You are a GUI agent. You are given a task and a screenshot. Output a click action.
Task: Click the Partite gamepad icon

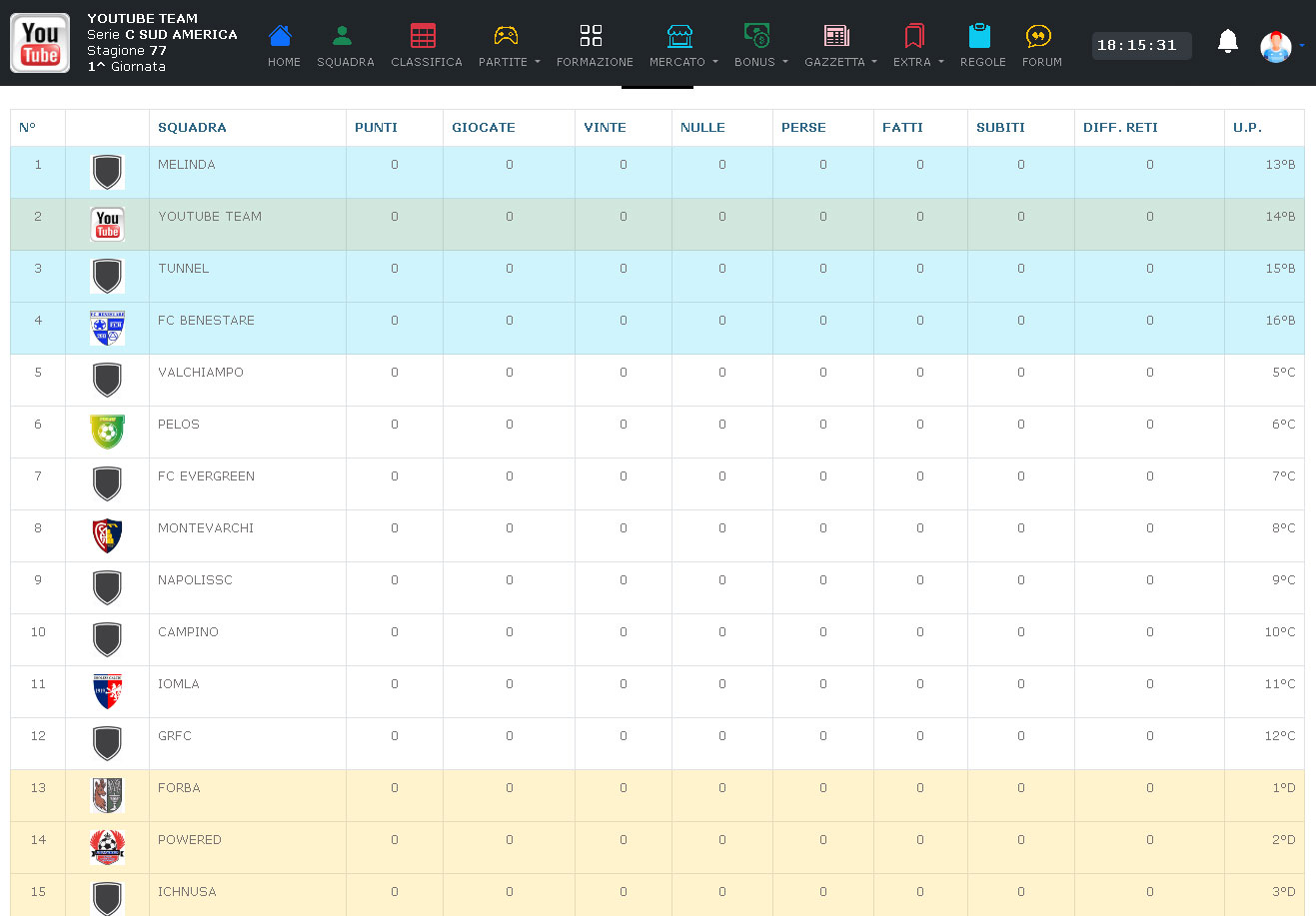507,36
